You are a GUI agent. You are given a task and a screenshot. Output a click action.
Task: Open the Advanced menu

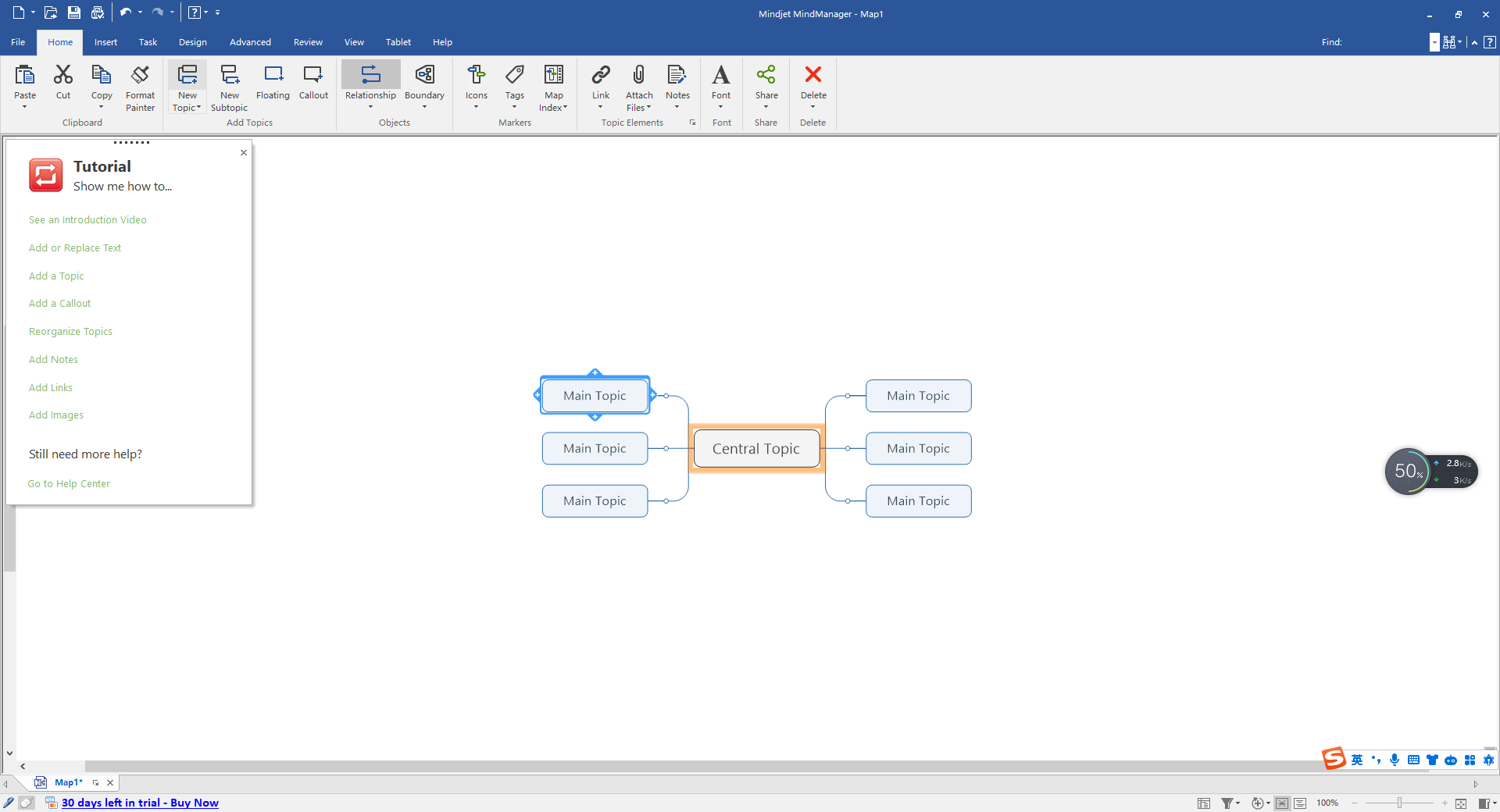point(250,42)
